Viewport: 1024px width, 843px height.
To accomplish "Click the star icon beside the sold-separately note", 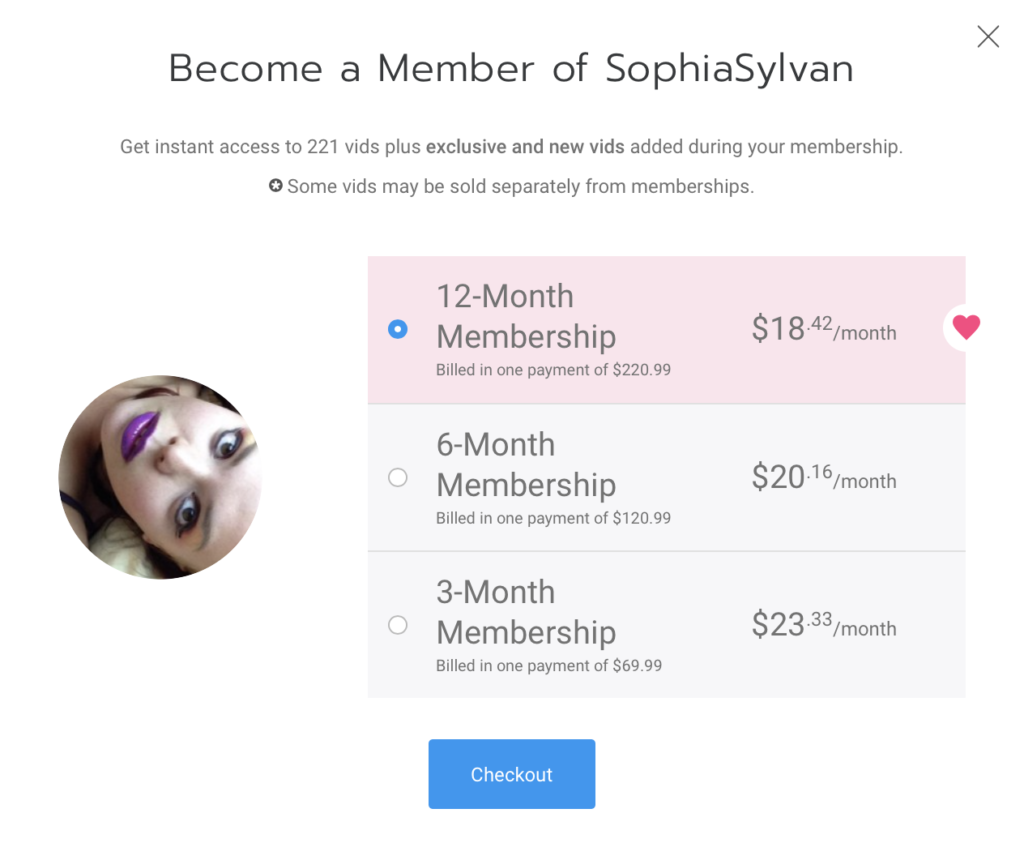I will coord(276,186).
